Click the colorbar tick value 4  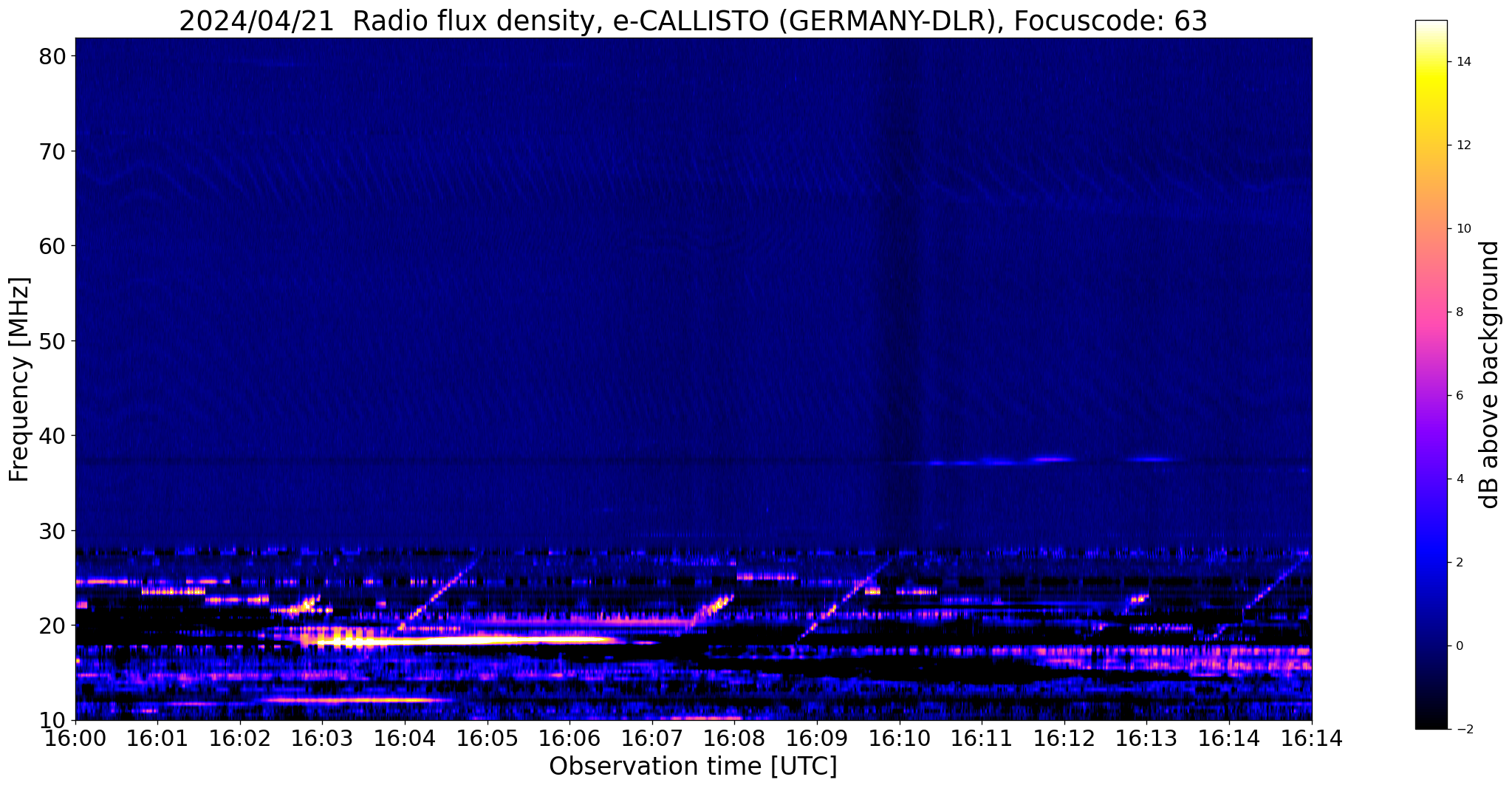tap(1460, 479)
